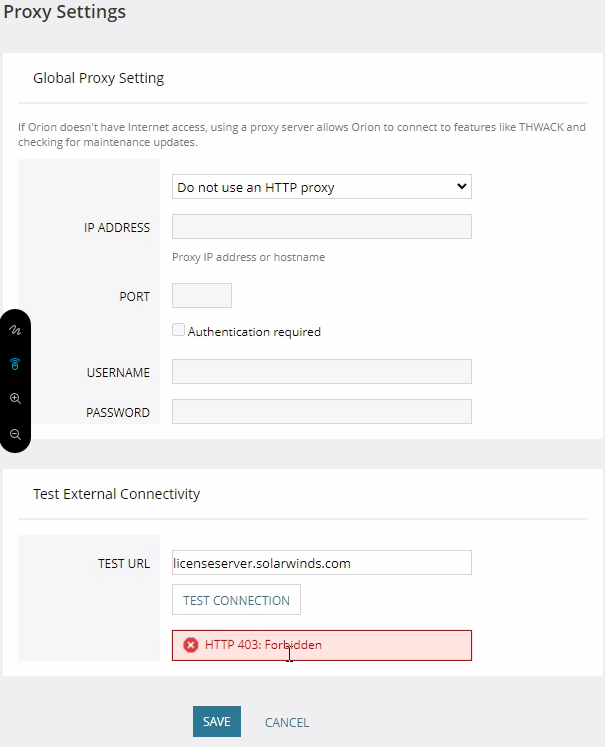Click the PASSWORD input field

tap(321, 412)
